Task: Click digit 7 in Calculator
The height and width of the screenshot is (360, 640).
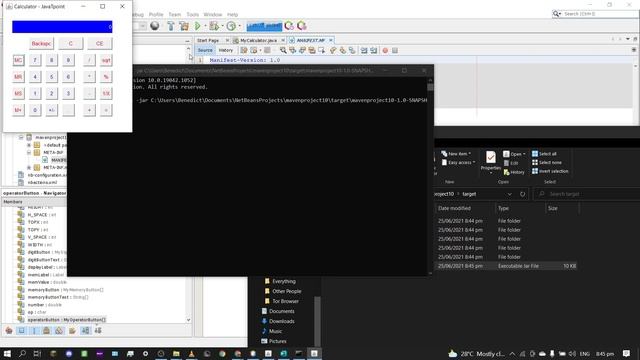Action: pos(35,60)
